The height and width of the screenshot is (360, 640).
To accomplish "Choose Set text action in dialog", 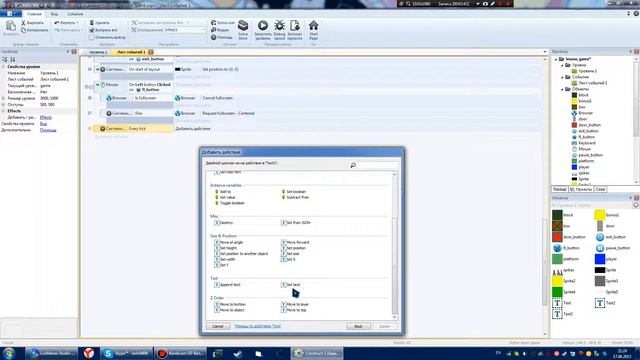I will (x=291, y=284).
